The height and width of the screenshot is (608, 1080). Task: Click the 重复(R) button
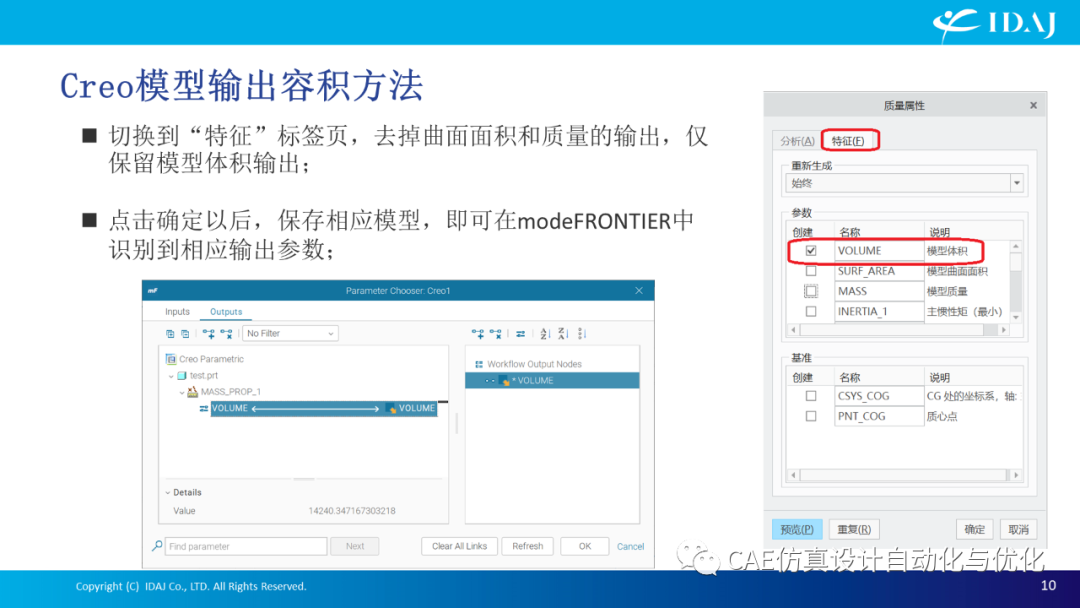[x=854, y=530]
